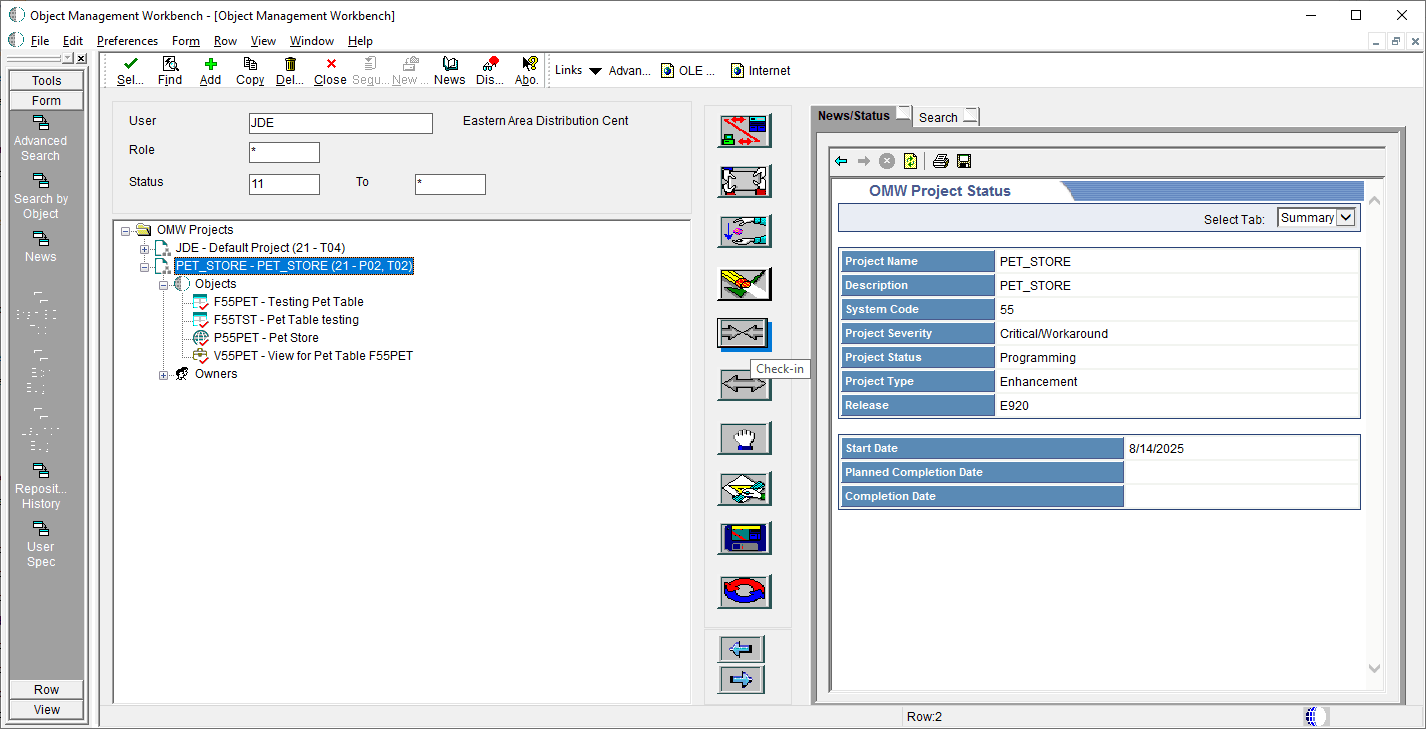Refresh the OMW Project Status page
This screenshot has width=1426, height=729.
[910, 161]
